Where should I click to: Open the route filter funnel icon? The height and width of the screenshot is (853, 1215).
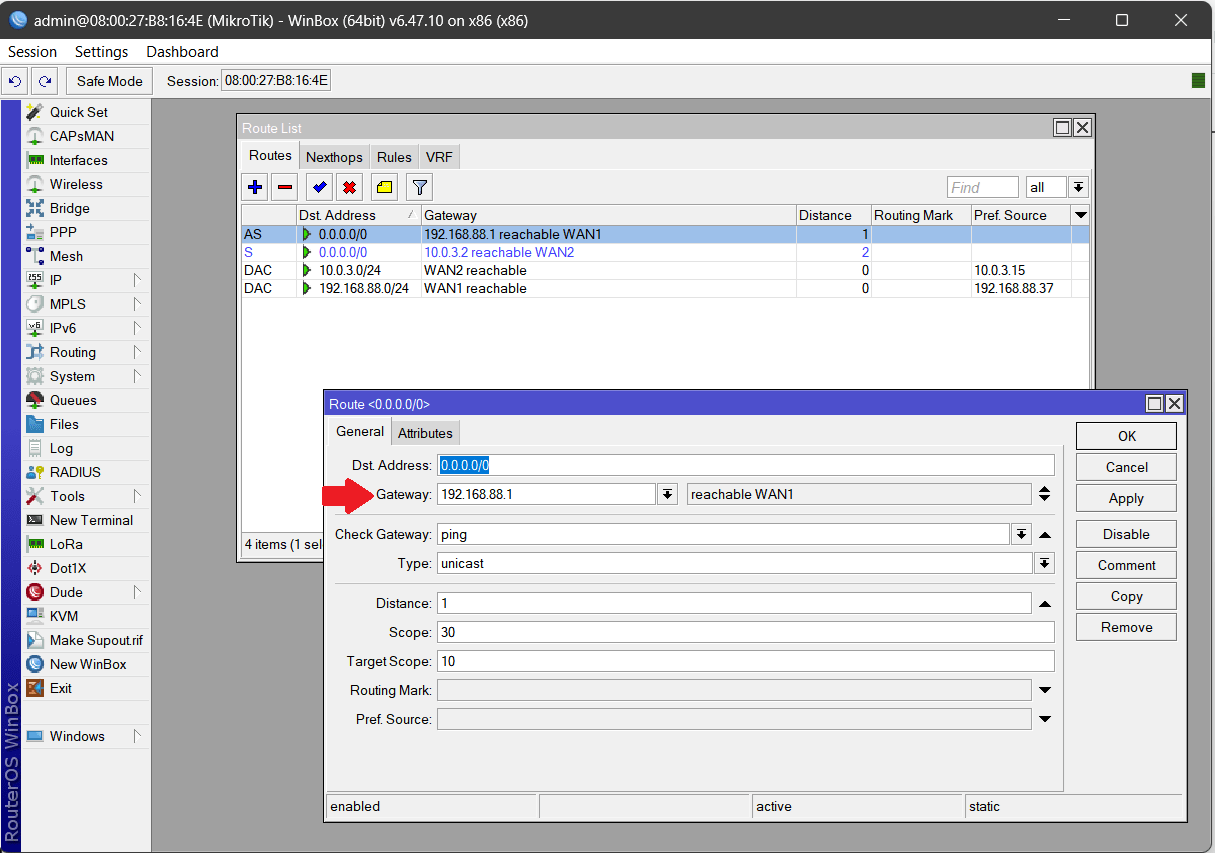(418, 187)
